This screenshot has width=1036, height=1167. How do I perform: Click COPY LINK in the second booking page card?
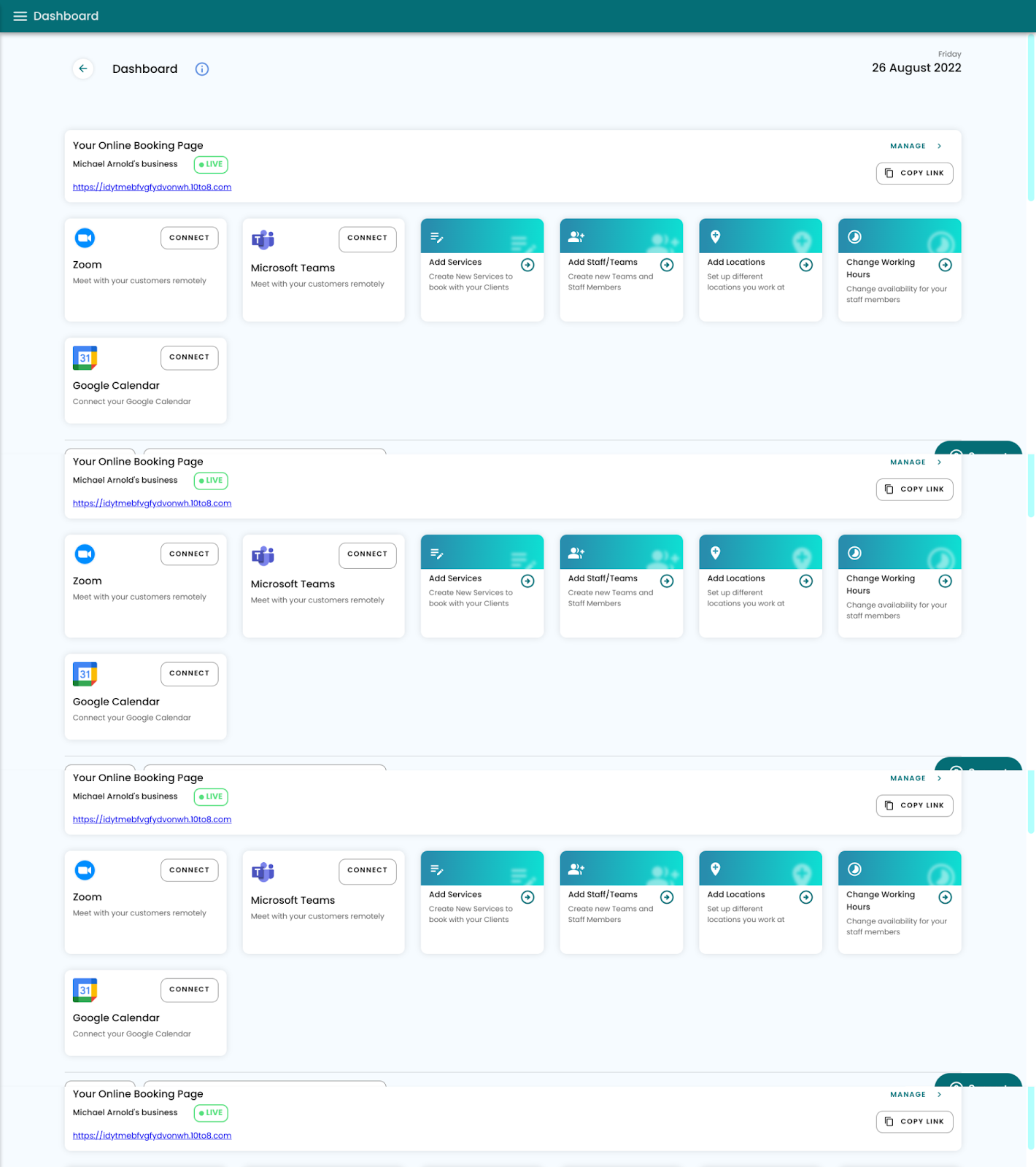pyautogui.click(x=914, y=489)
